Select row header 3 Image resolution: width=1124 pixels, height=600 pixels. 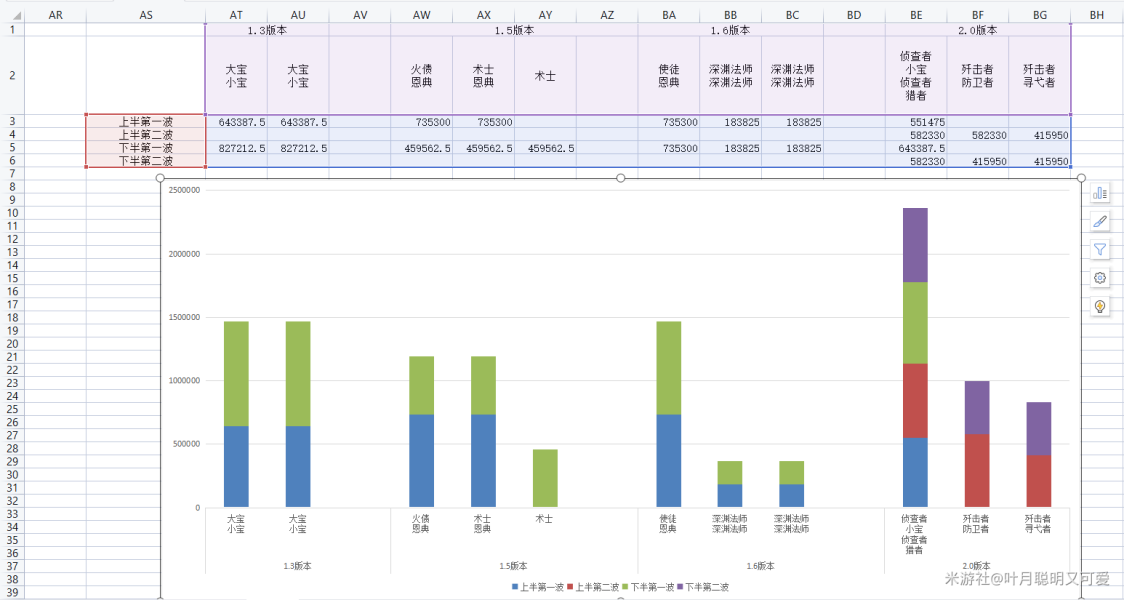coord(12,121)
